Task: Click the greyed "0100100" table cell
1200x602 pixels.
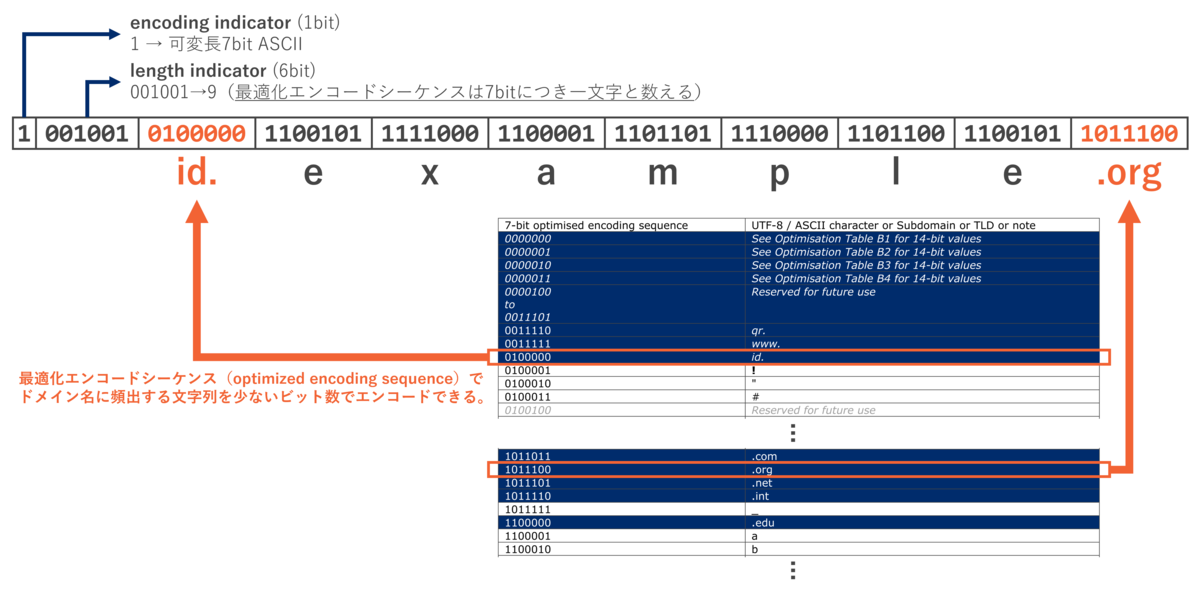Action: pos(526,409)
